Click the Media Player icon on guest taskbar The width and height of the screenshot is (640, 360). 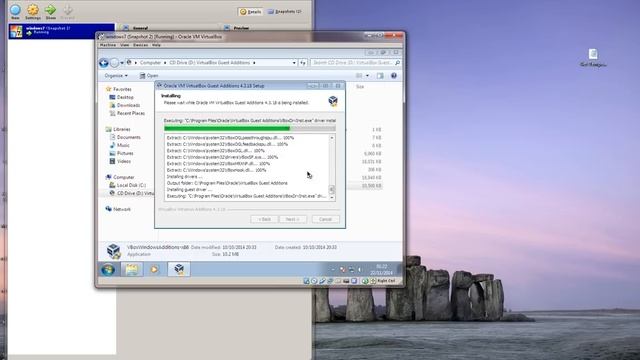(x=154, y=269)
